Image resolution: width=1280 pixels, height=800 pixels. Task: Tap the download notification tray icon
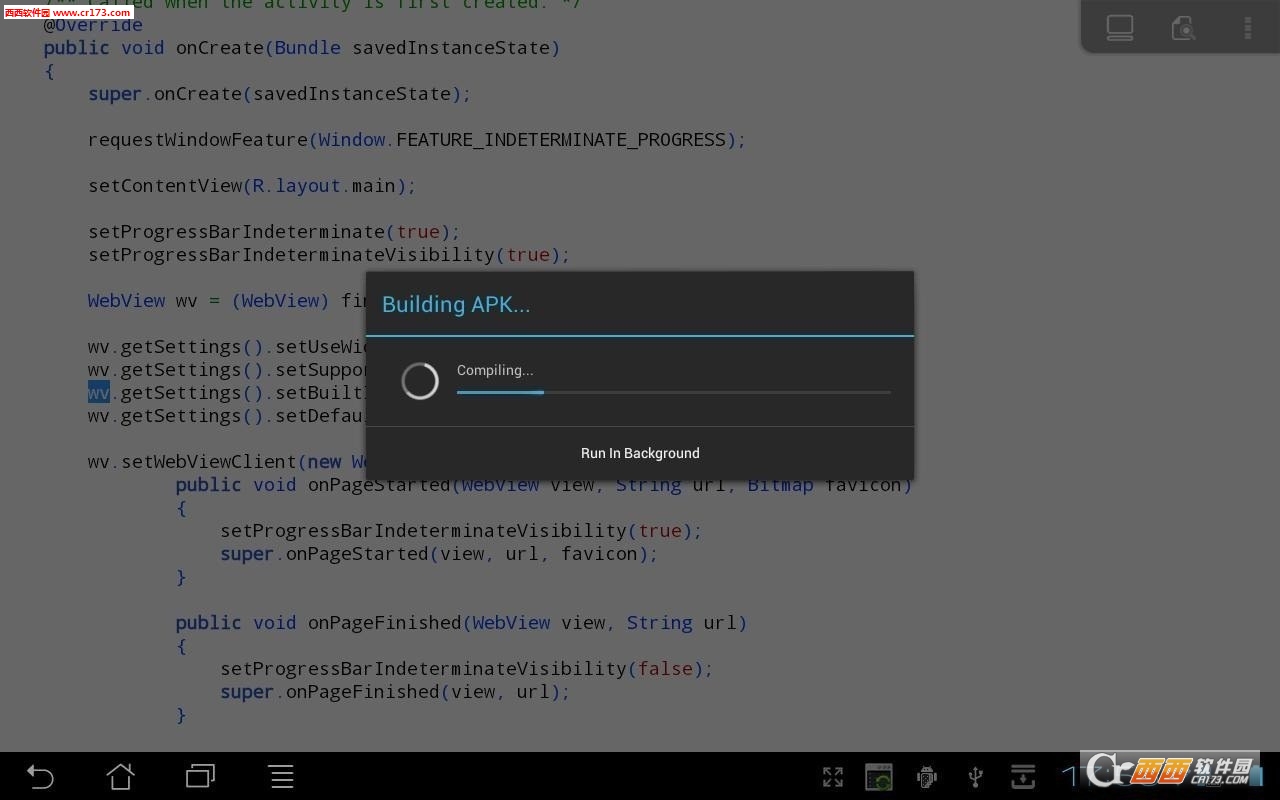point(1023,777)
